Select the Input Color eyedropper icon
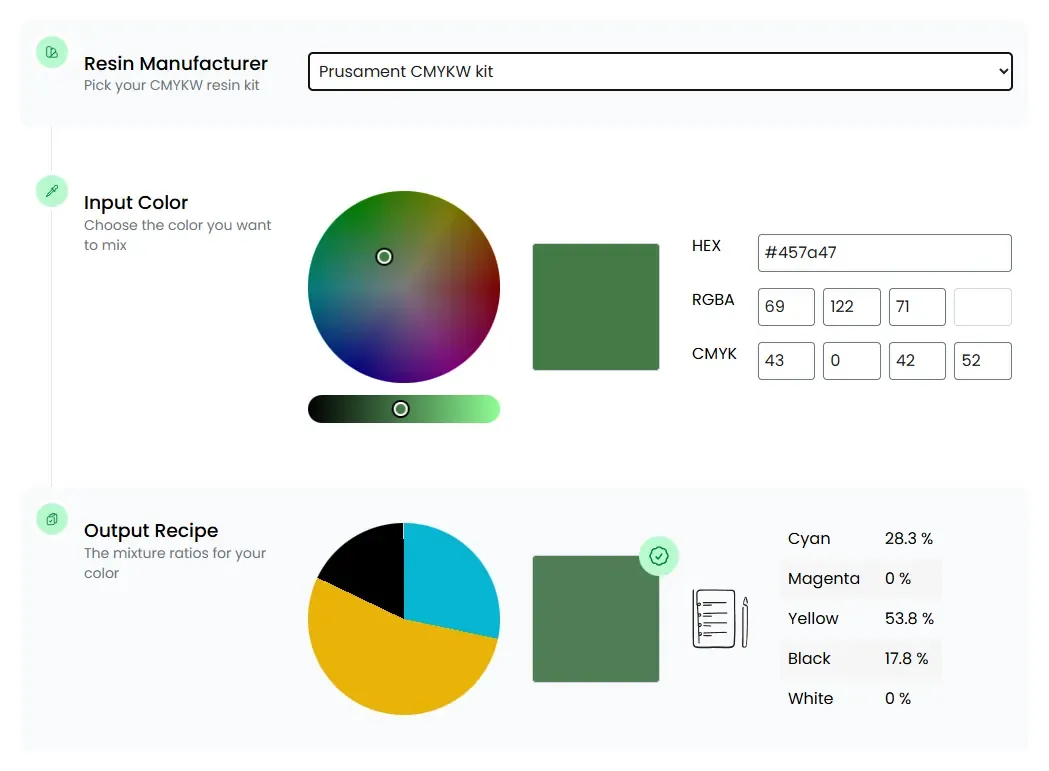 click(x=51, y=191)
